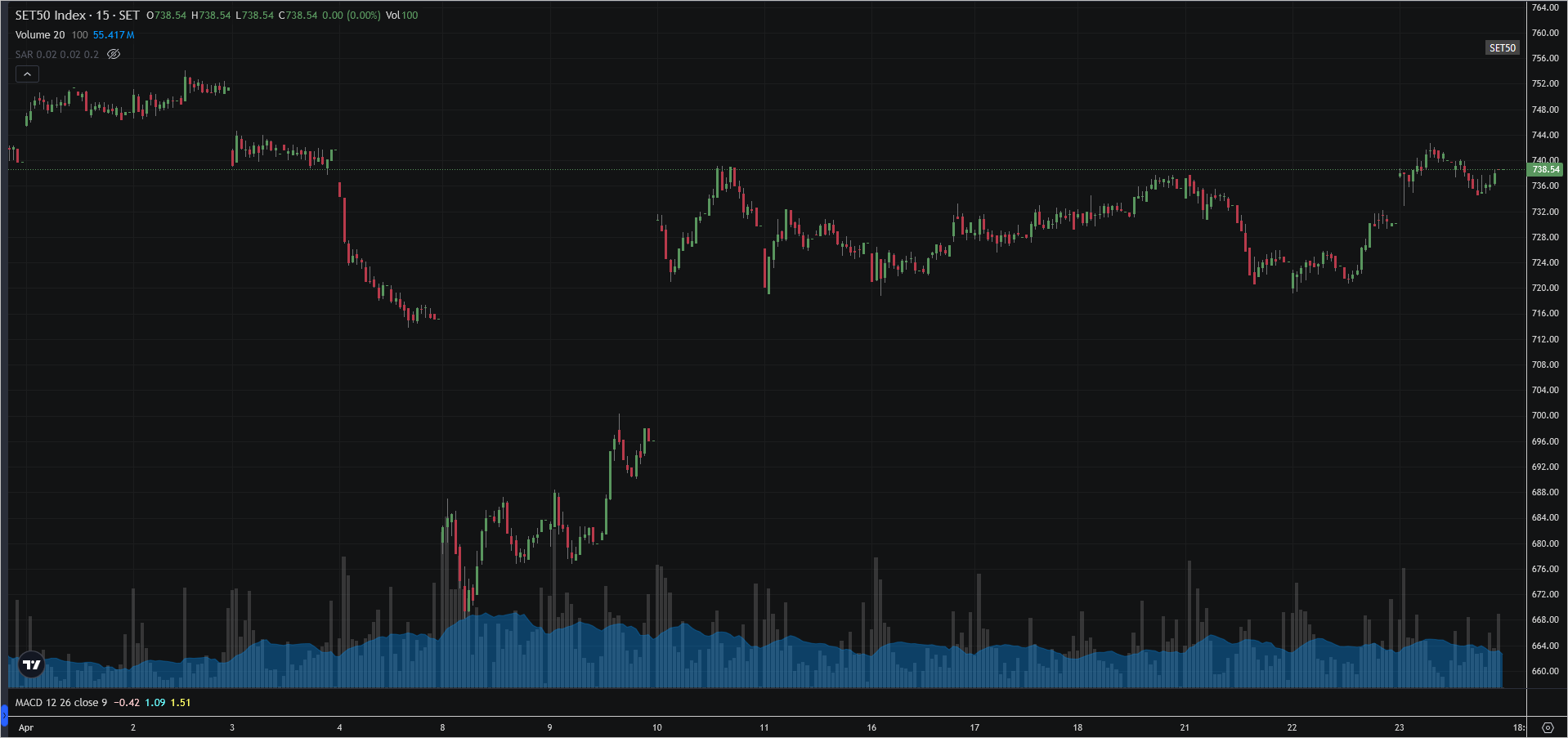Click the 728.00 price scale label

pos(1545,237)
